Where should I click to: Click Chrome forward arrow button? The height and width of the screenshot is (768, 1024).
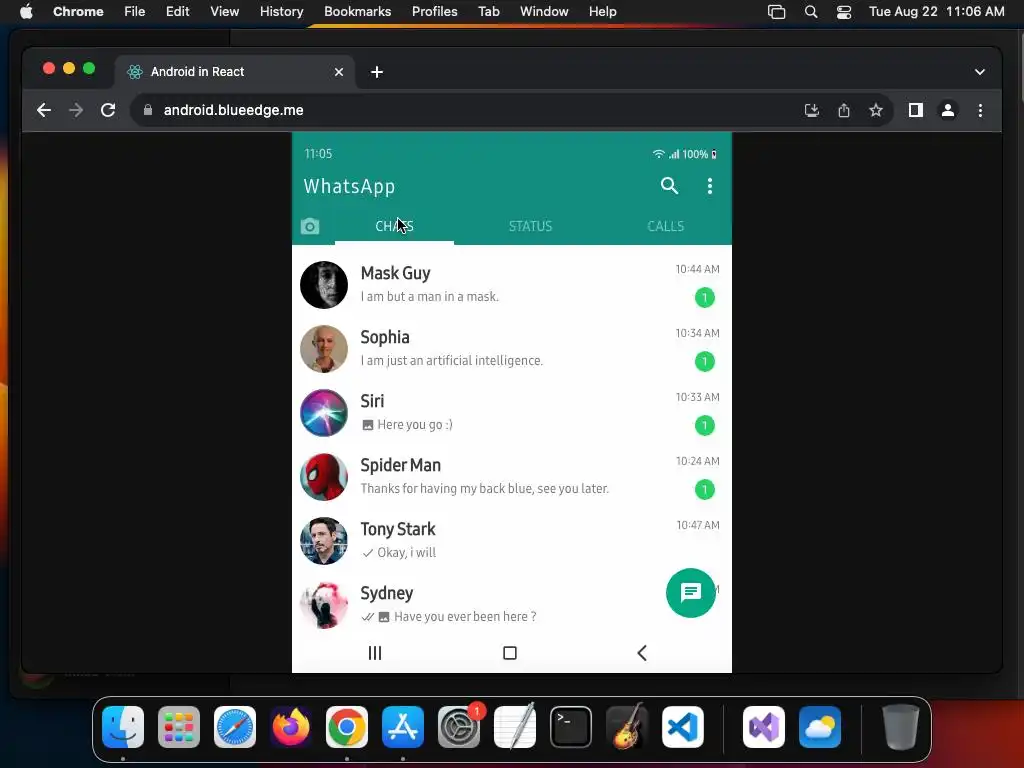click(76, 110)
